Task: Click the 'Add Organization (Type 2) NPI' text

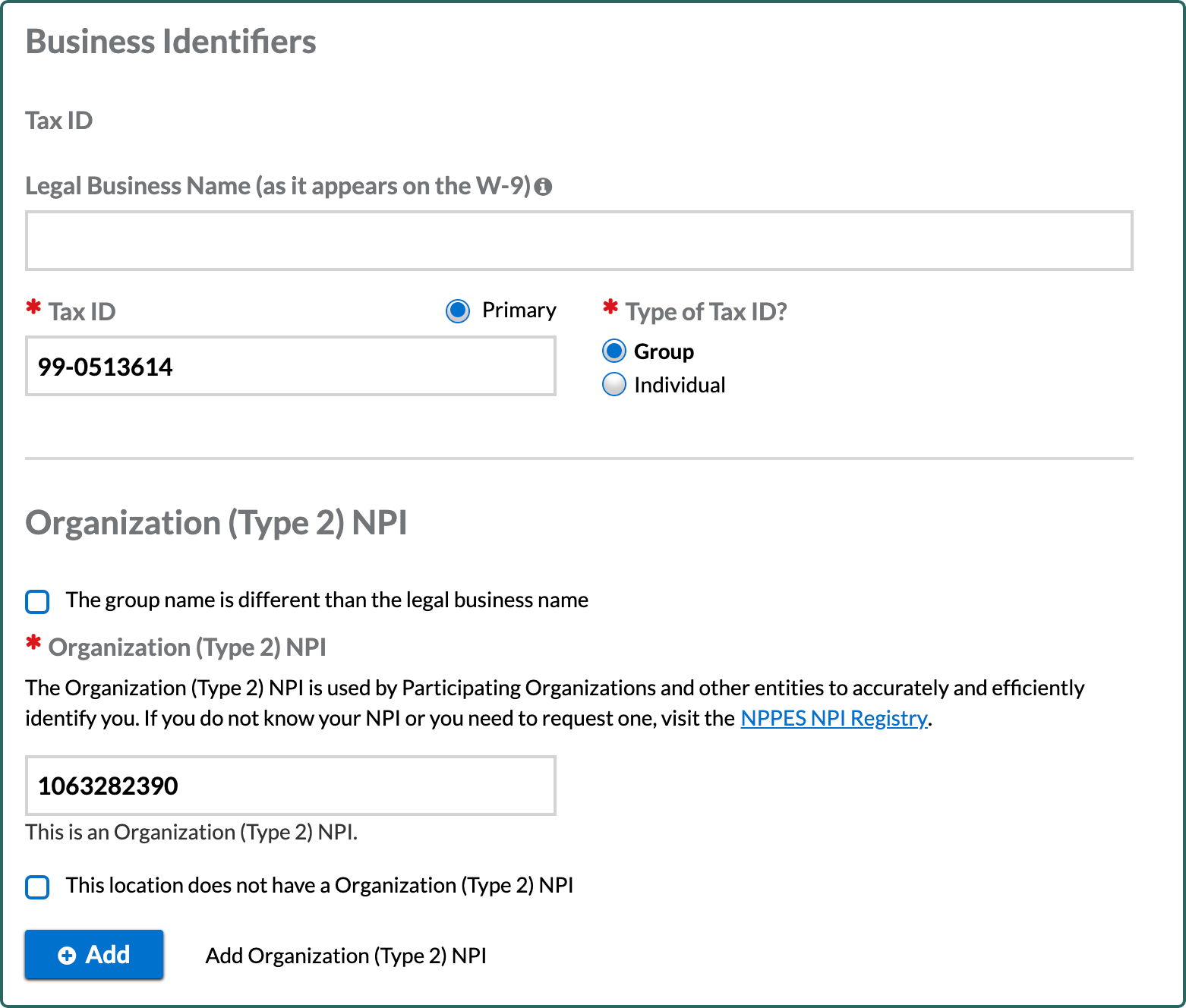Action: 345,956
